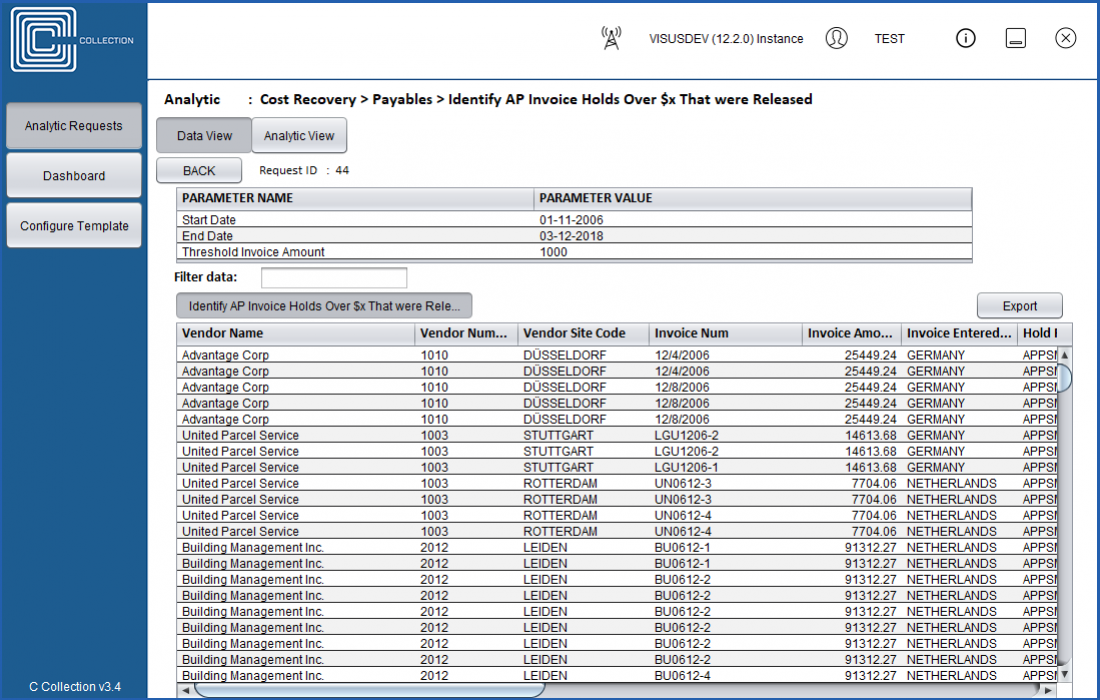This screenshot has height=700, width=1100.
Task: Click the vertical scrollbar down arrow
Action: tap(1064, 674)
